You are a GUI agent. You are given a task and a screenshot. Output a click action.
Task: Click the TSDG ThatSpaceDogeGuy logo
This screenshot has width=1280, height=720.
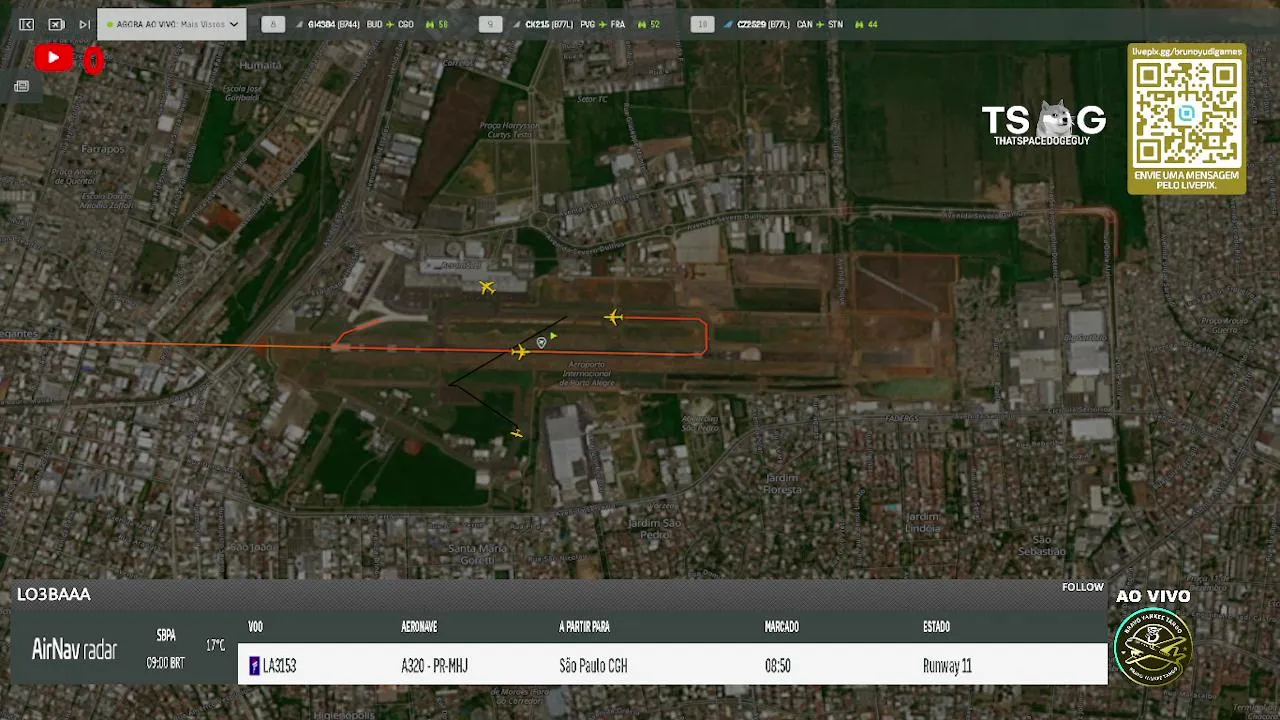1043,124
